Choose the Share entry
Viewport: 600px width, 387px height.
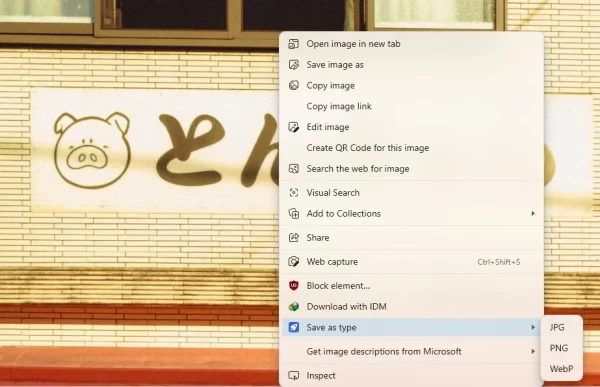point(411,238)
